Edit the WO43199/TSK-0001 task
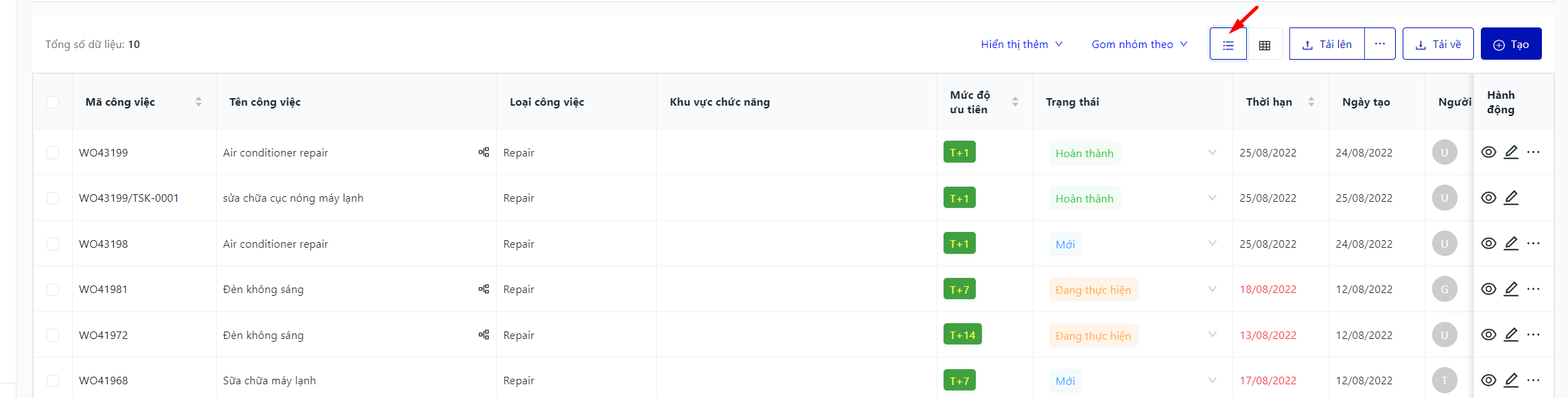 click(1511, 198)
